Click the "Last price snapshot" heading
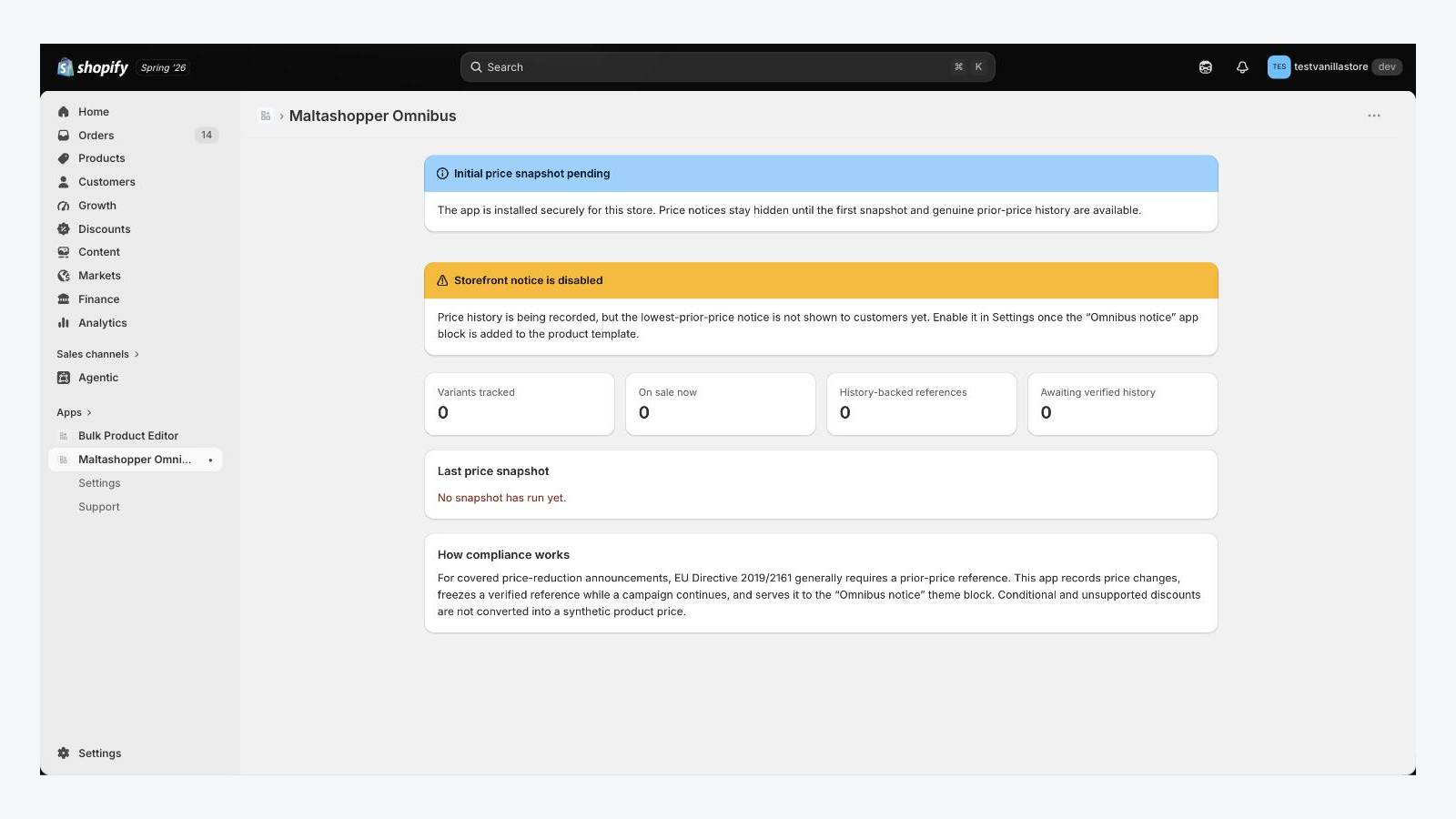This screenshot has width=1456, height=819. 493,471
